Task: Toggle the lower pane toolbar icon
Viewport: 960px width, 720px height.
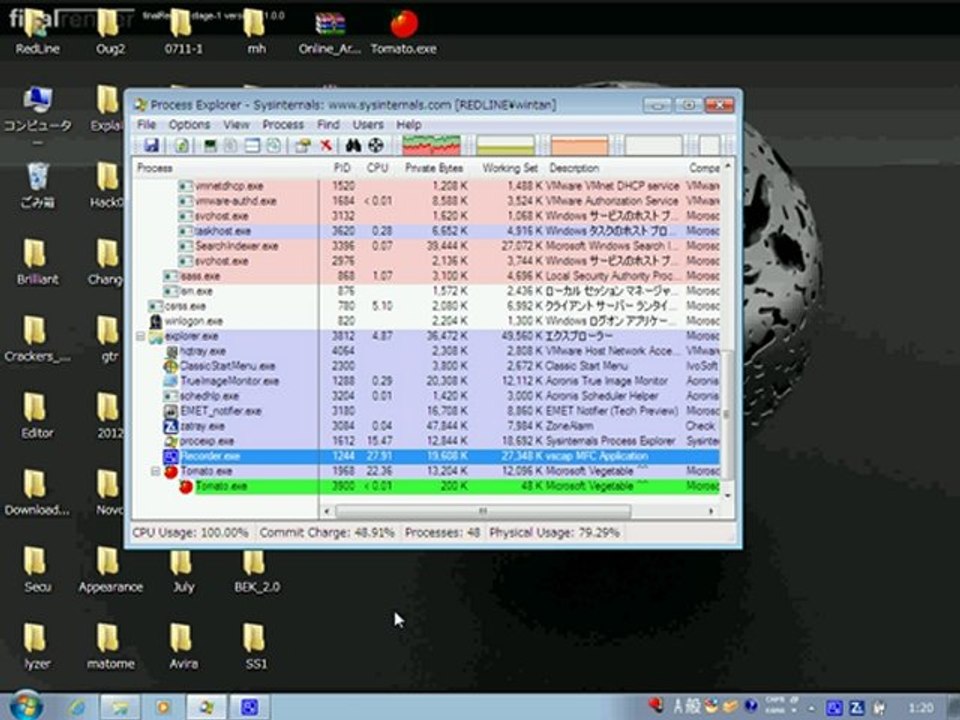Action: pyautogui.click(x=252, y=145)
